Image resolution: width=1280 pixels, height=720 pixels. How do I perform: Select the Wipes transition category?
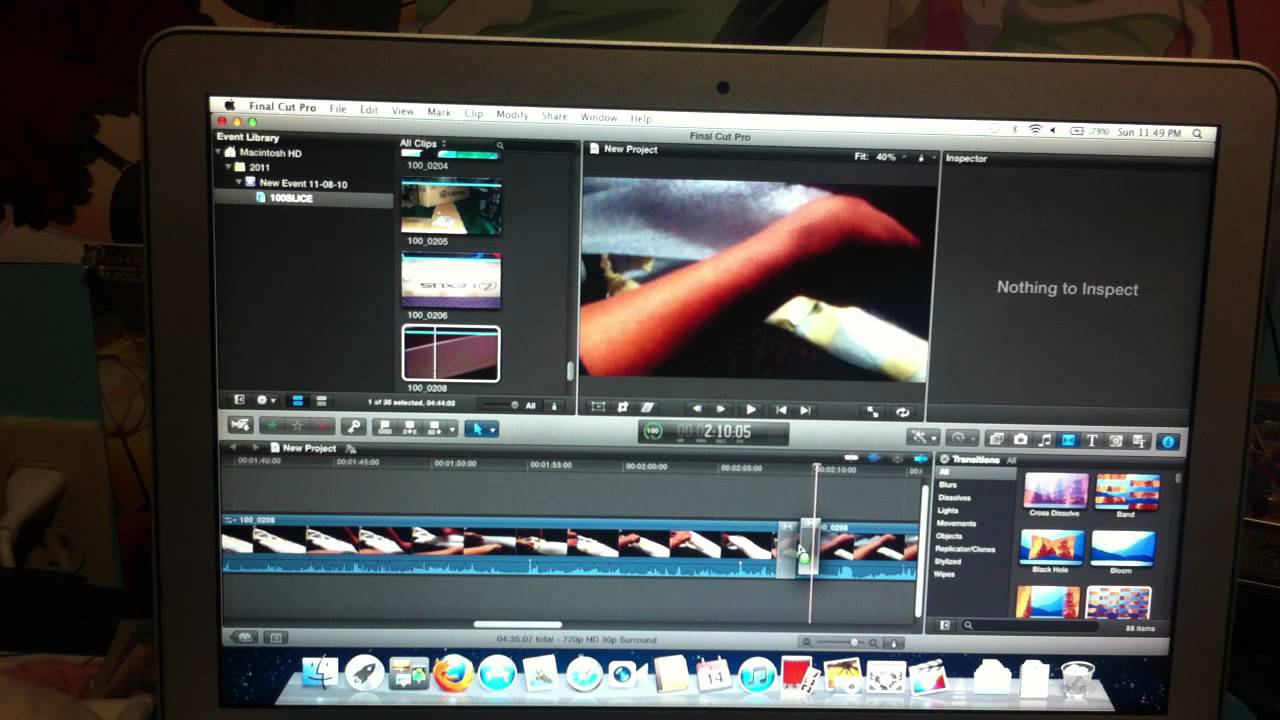pyautogui.click(x=944, y=575)
